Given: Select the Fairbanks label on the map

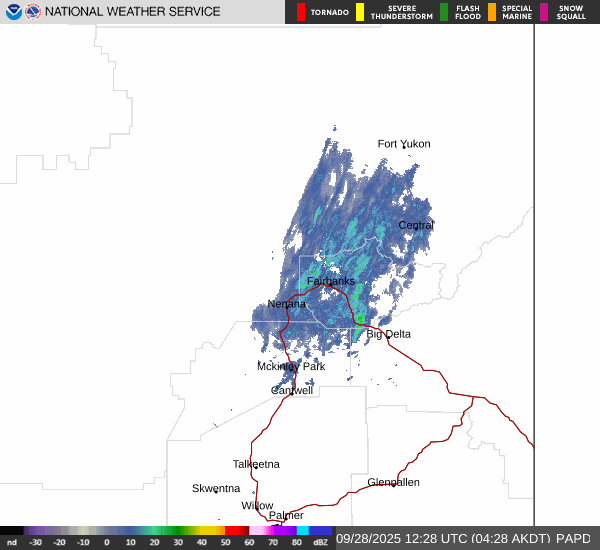Looking at the screenshot, I should pyautogui.click(x=330, y=281).
